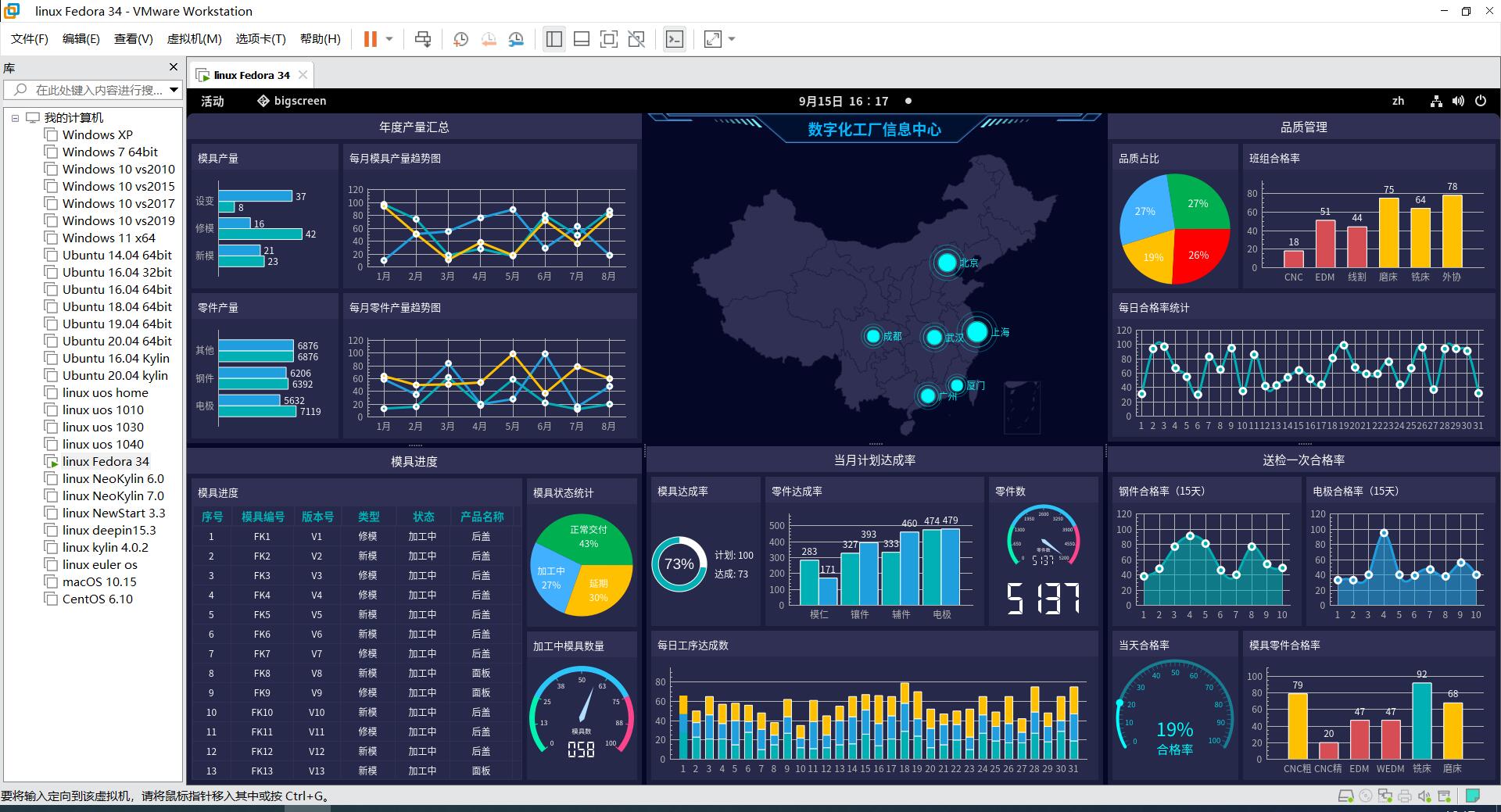Click Send Ctrl+Alt+Del toolbar icon

coord(423,39)
